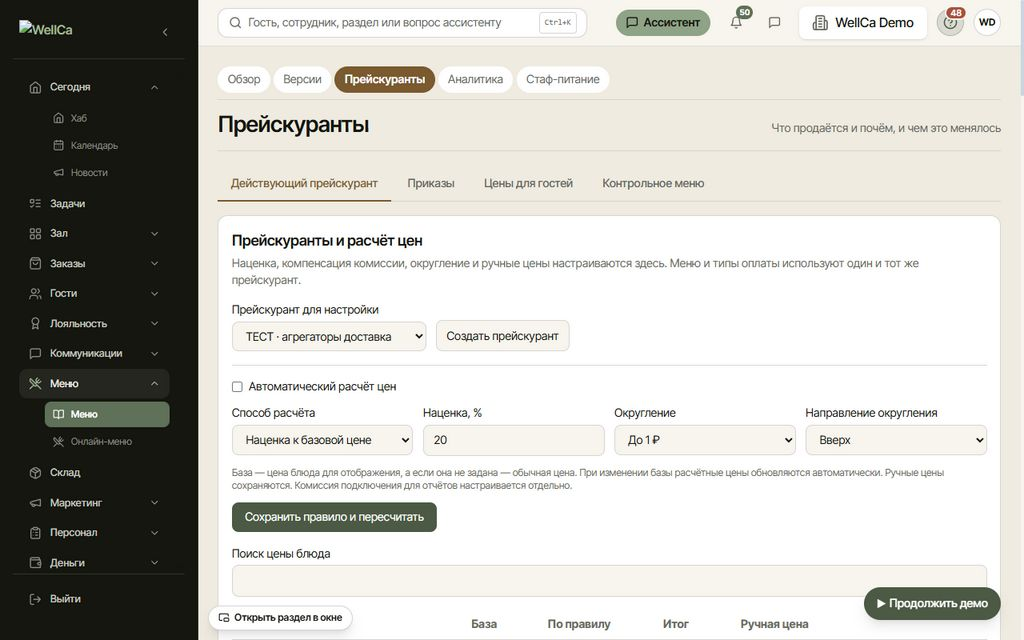Click the Ручная цена column header
This screenshot has height=640, width=1024.
774,624
